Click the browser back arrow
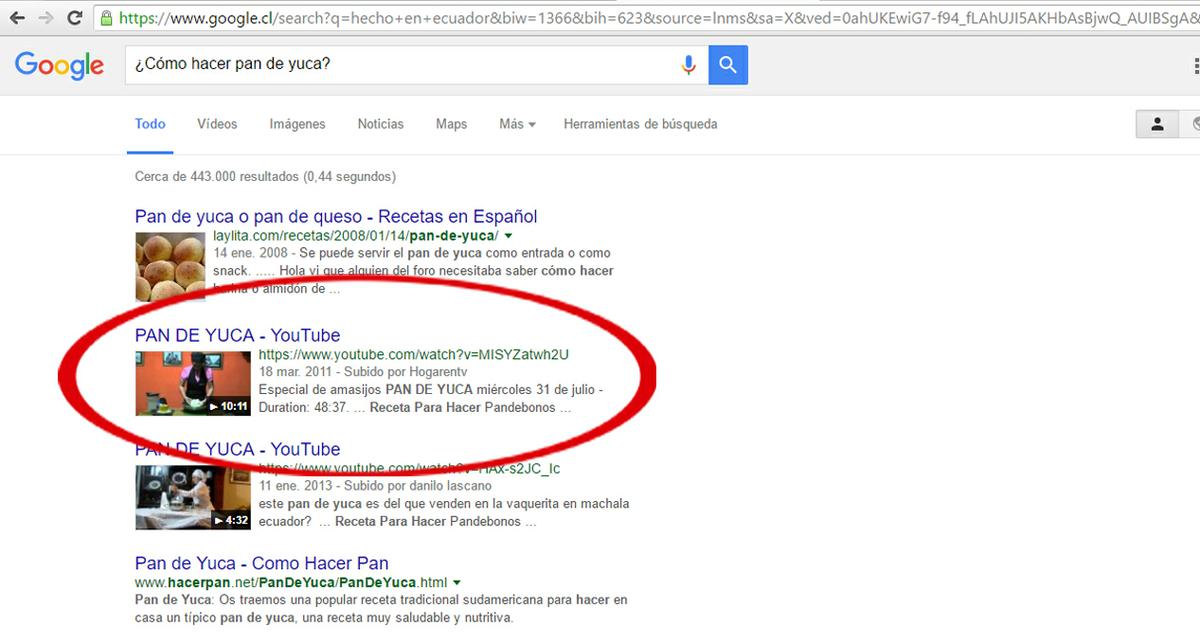The image size is (1200, 644). coord(17,18)
